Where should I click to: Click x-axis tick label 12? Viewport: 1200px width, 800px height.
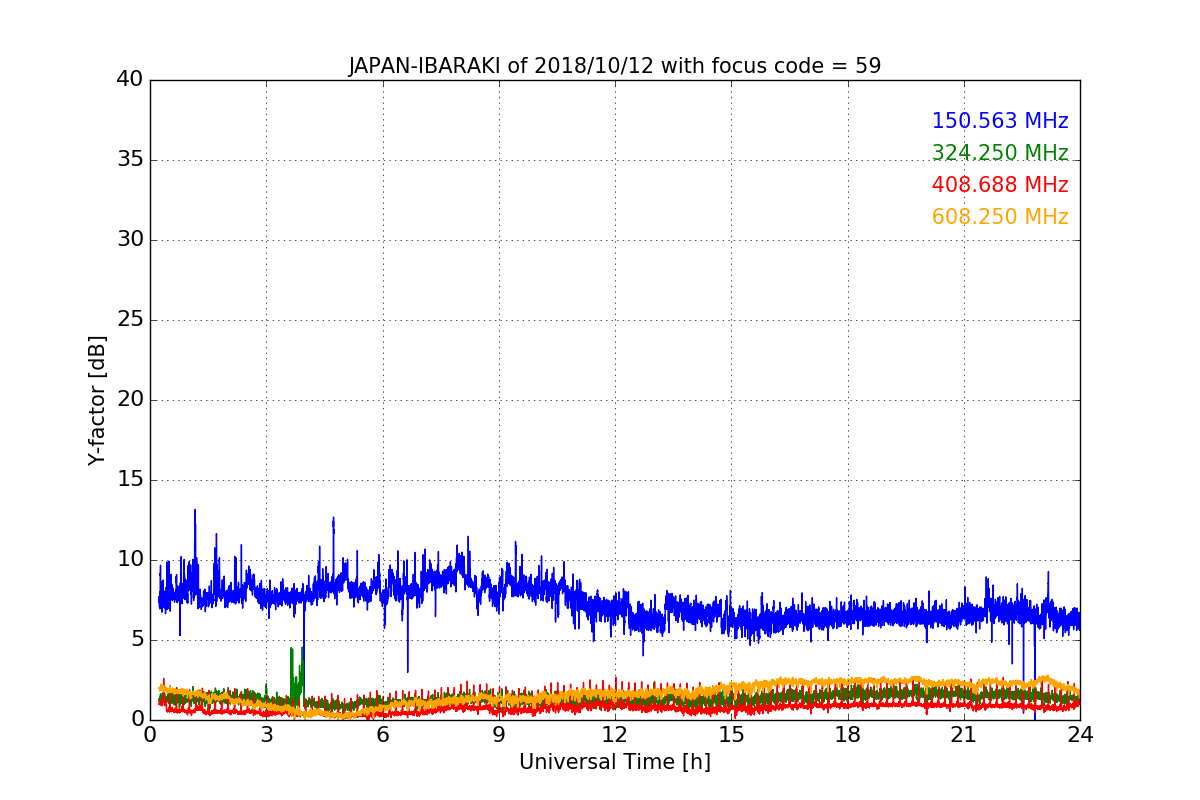[x=615, y=735]
